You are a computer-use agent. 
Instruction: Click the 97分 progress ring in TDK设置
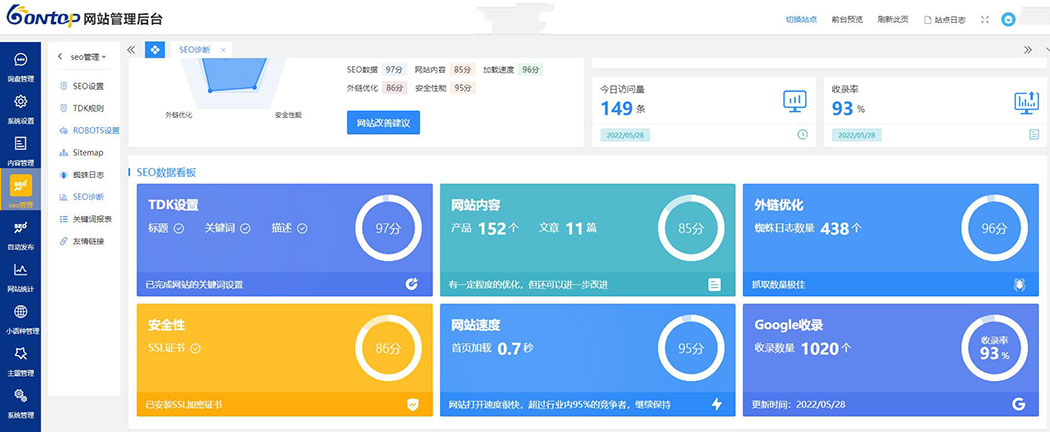387,228
